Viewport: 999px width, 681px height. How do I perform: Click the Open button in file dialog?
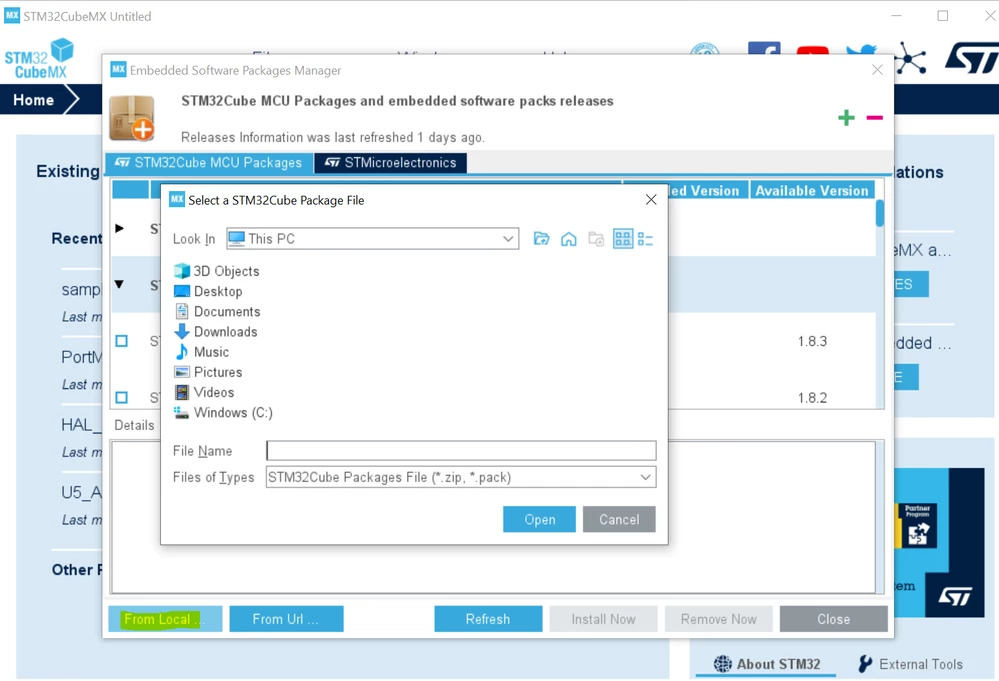tap(540, 519)
